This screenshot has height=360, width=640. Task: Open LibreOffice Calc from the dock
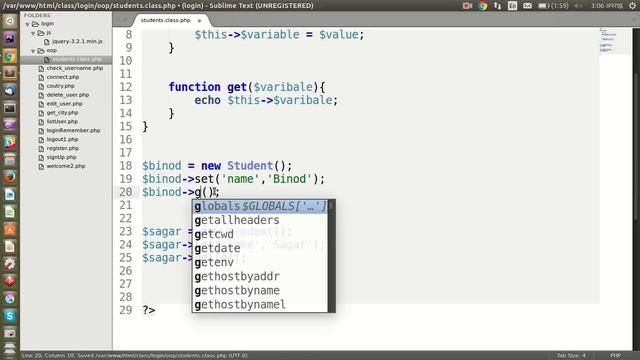(9, 212)
